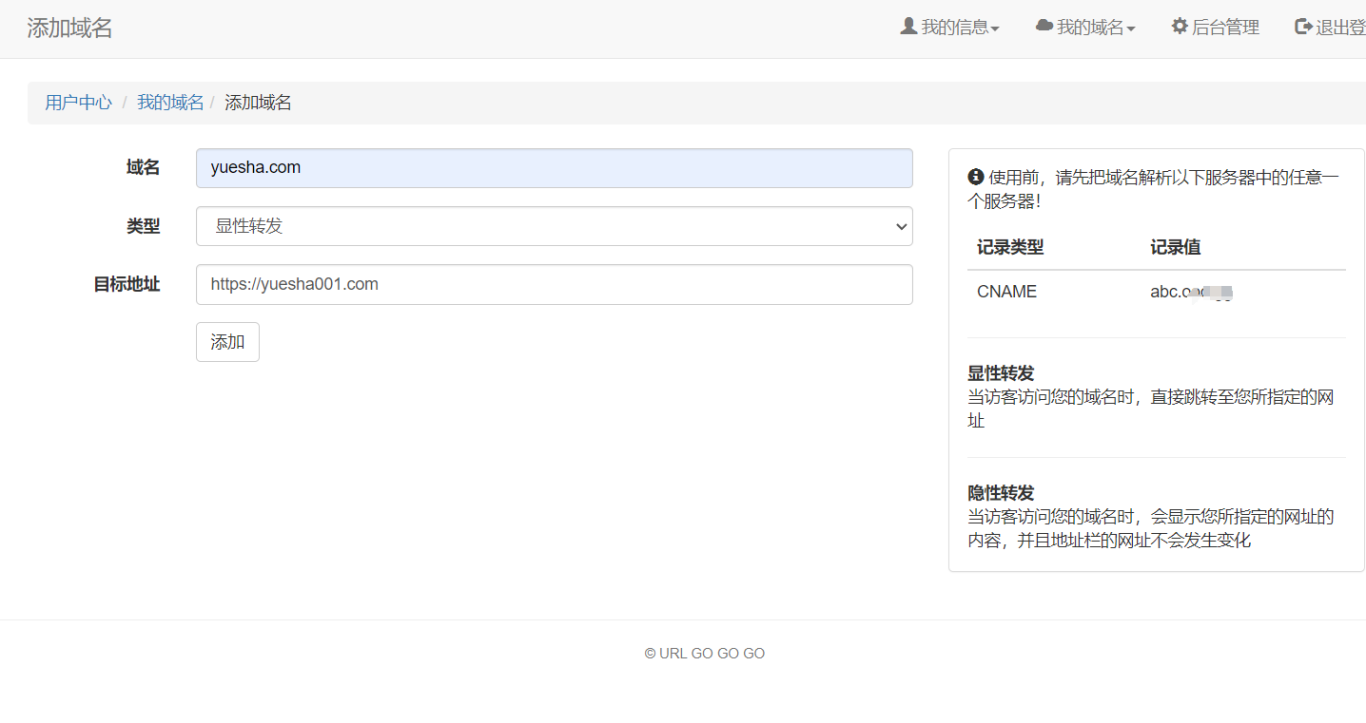Click the CNAME record type cell

click(x=1007, y=292)
